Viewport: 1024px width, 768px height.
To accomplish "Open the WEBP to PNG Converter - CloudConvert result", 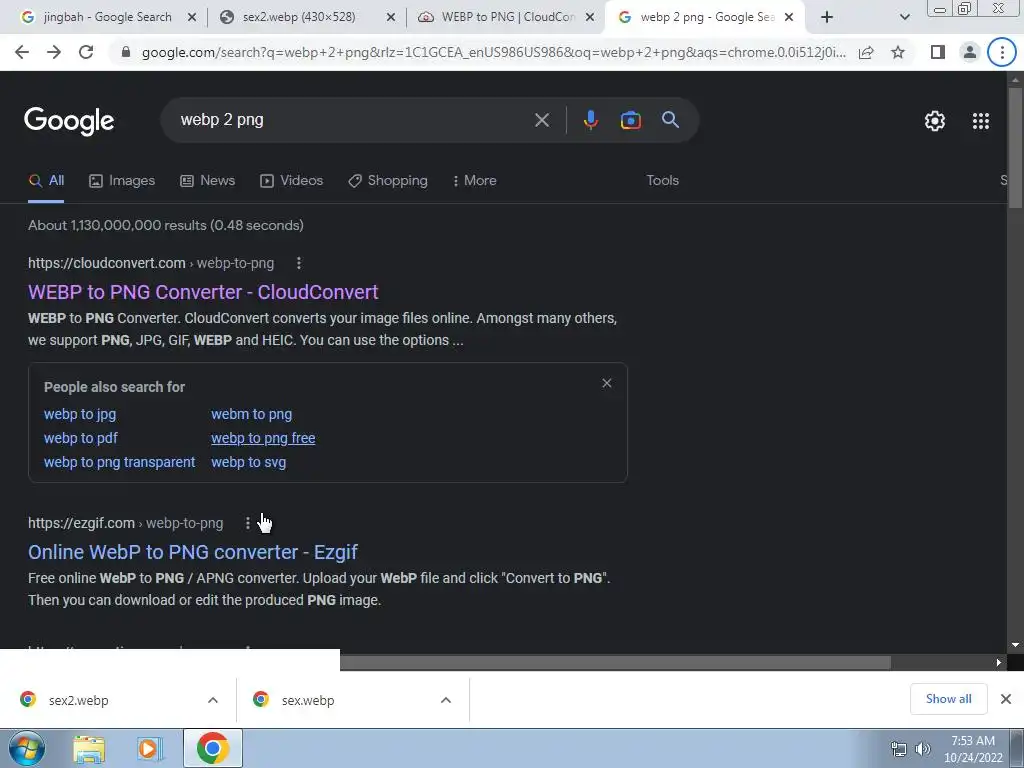I will pos(203,292).
